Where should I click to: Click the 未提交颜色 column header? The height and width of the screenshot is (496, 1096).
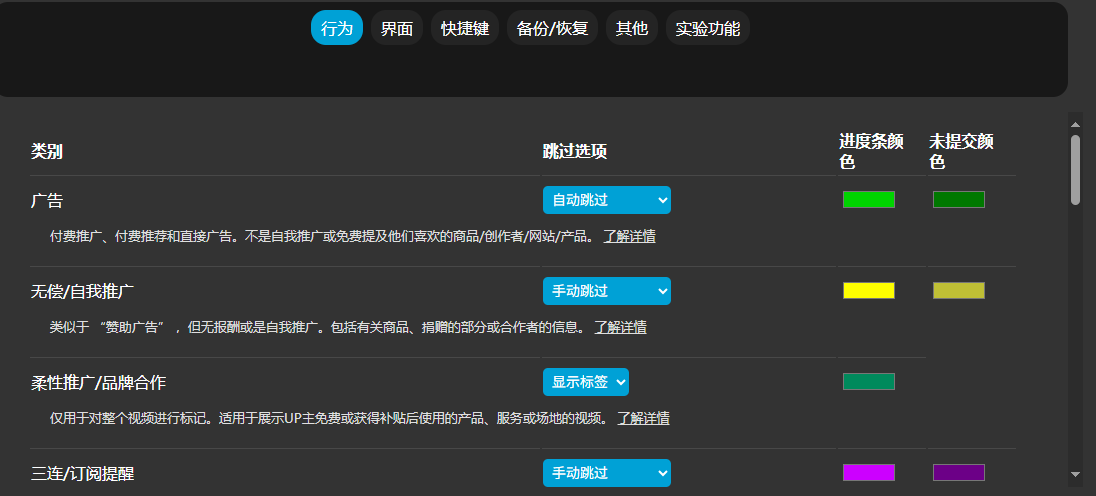tap(961, 152)
